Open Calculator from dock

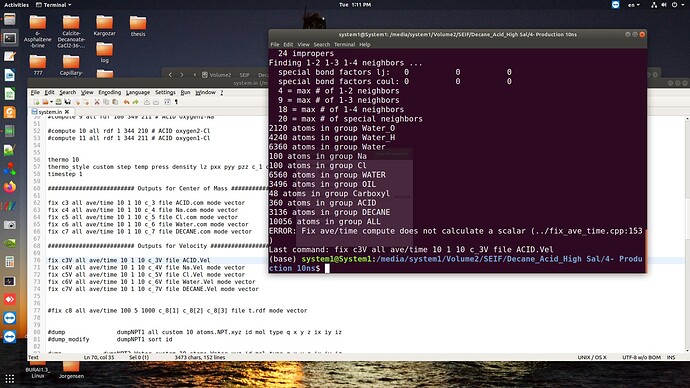[10, 262]
